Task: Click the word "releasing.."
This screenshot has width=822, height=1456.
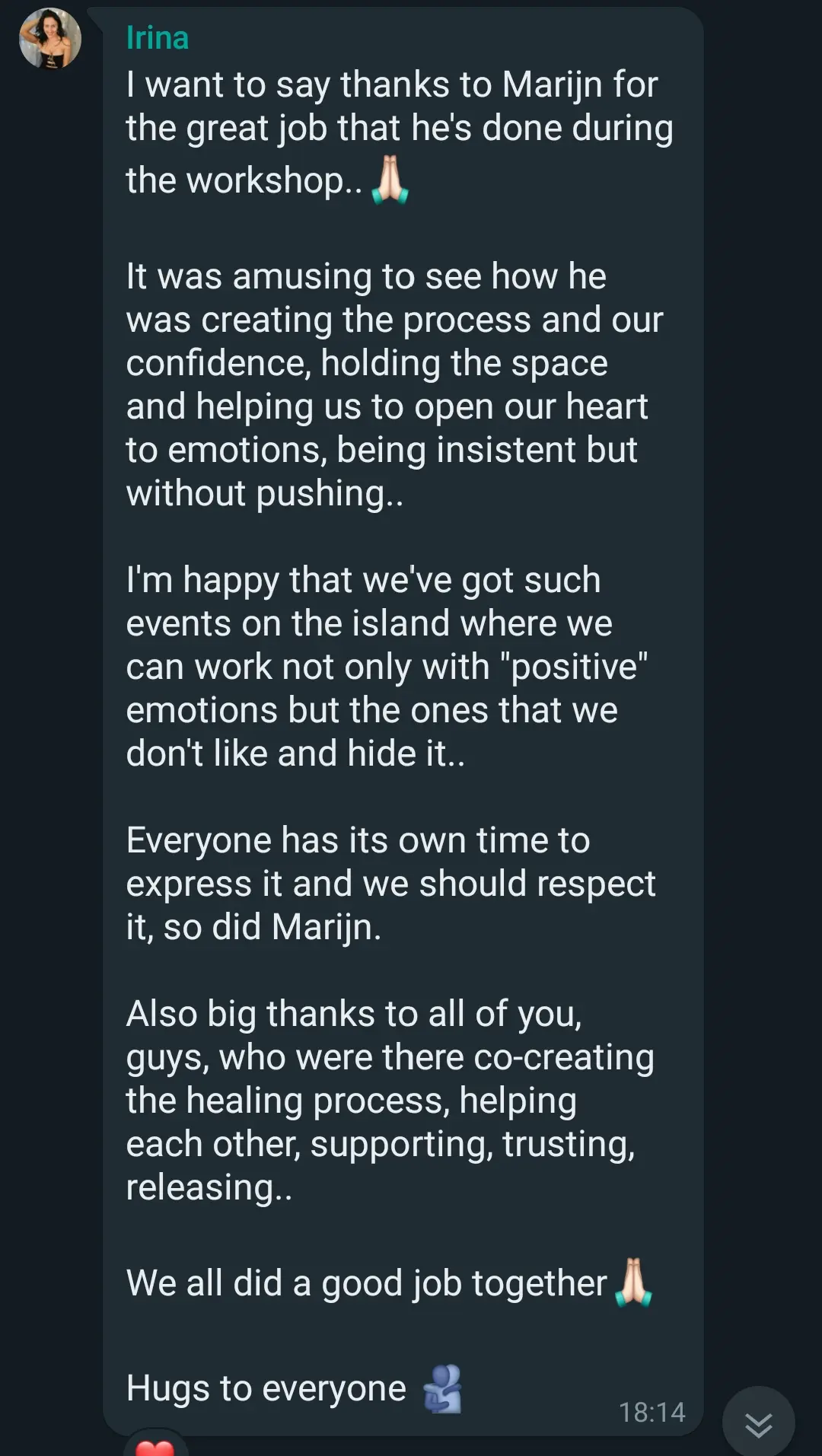Action: (209, 1187)
